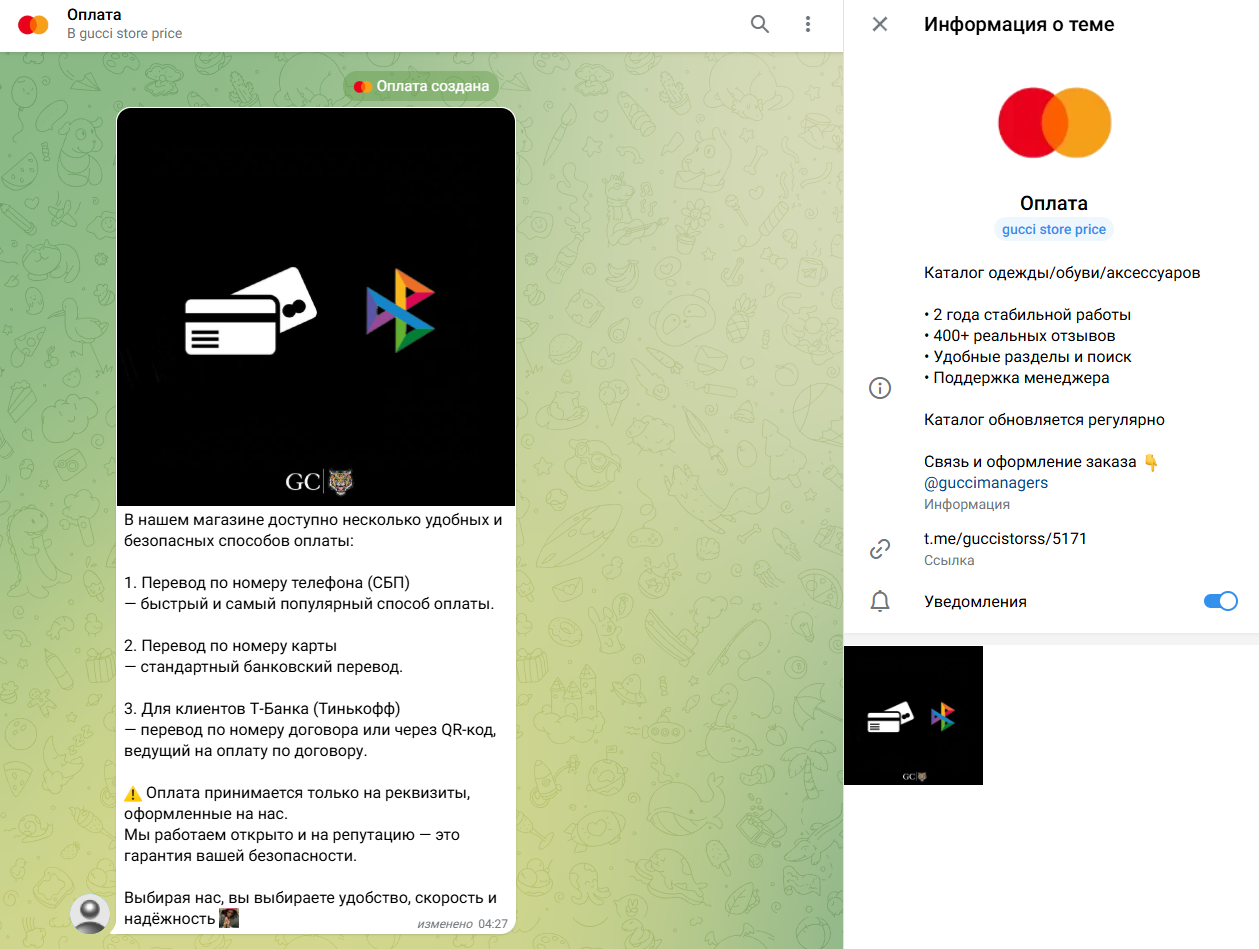Click the info circle icon
The width and height of the screenshot is (1259, 949).
coord(880,388)
